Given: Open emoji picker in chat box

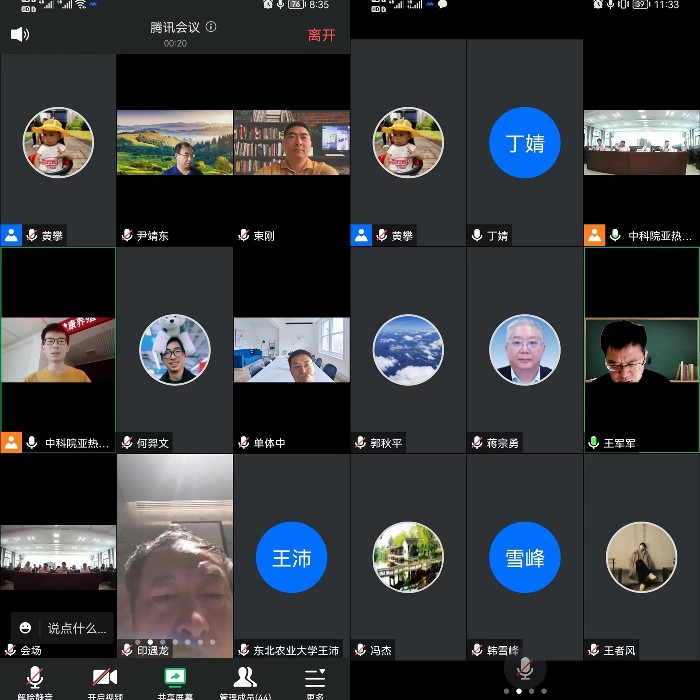Looking at the screenshot, I should click(x=25, y=628).
